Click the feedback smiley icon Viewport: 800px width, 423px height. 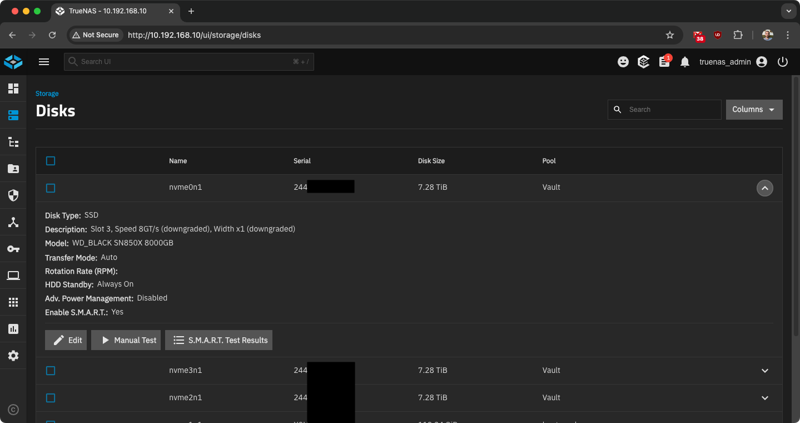click(623, 62)
